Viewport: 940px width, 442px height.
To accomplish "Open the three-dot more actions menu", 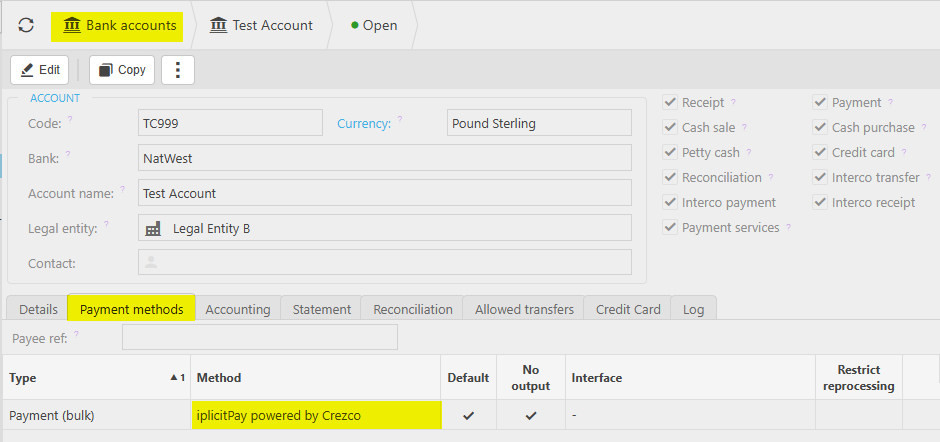I will (177, 70).
